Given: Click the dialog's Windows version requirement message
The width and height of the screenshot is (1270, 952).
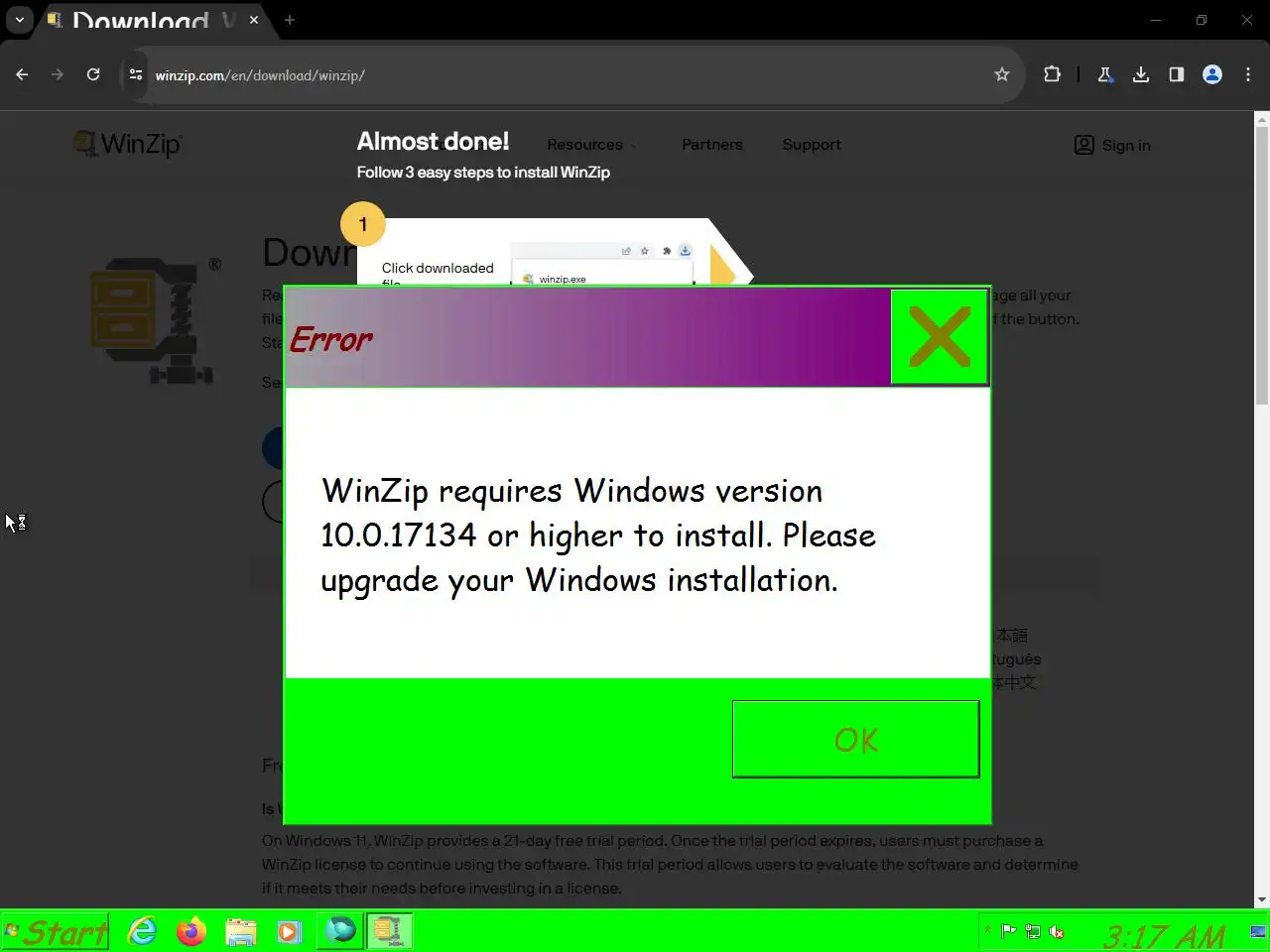Looking at the screenshot, I should (x=598, y=535).
